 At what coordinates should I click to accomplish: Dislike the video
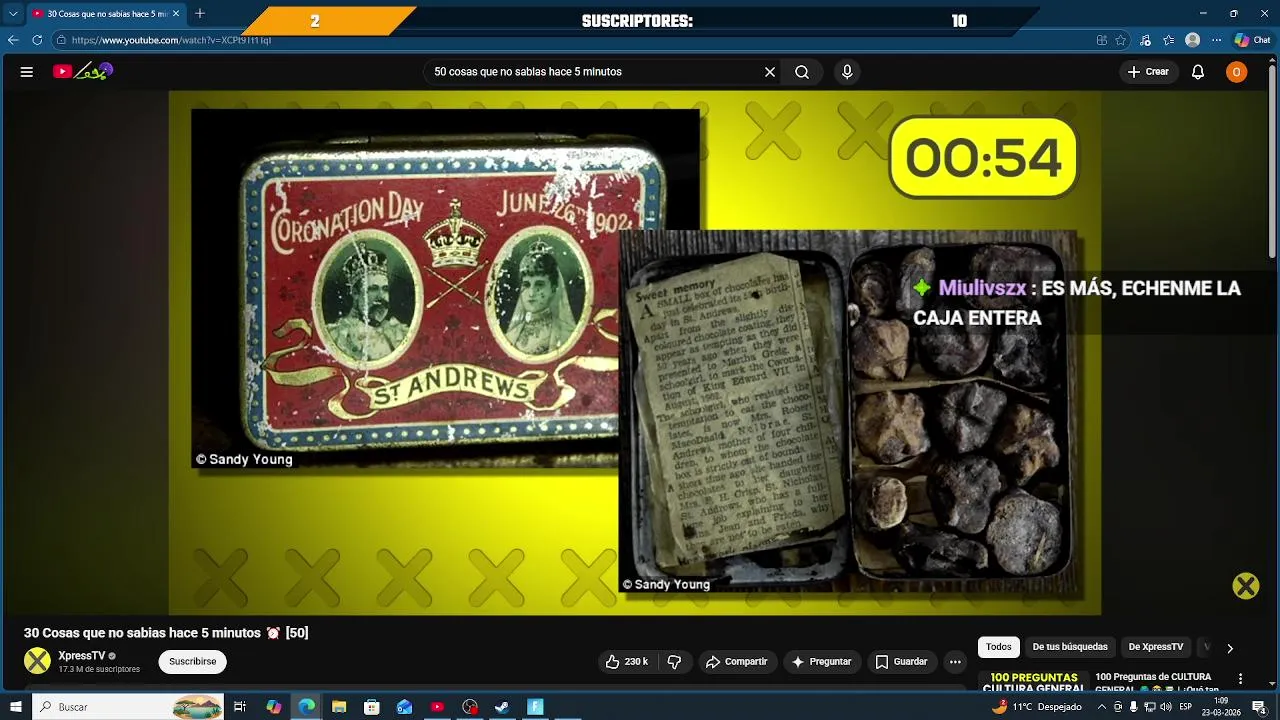[x=674, y=662]
